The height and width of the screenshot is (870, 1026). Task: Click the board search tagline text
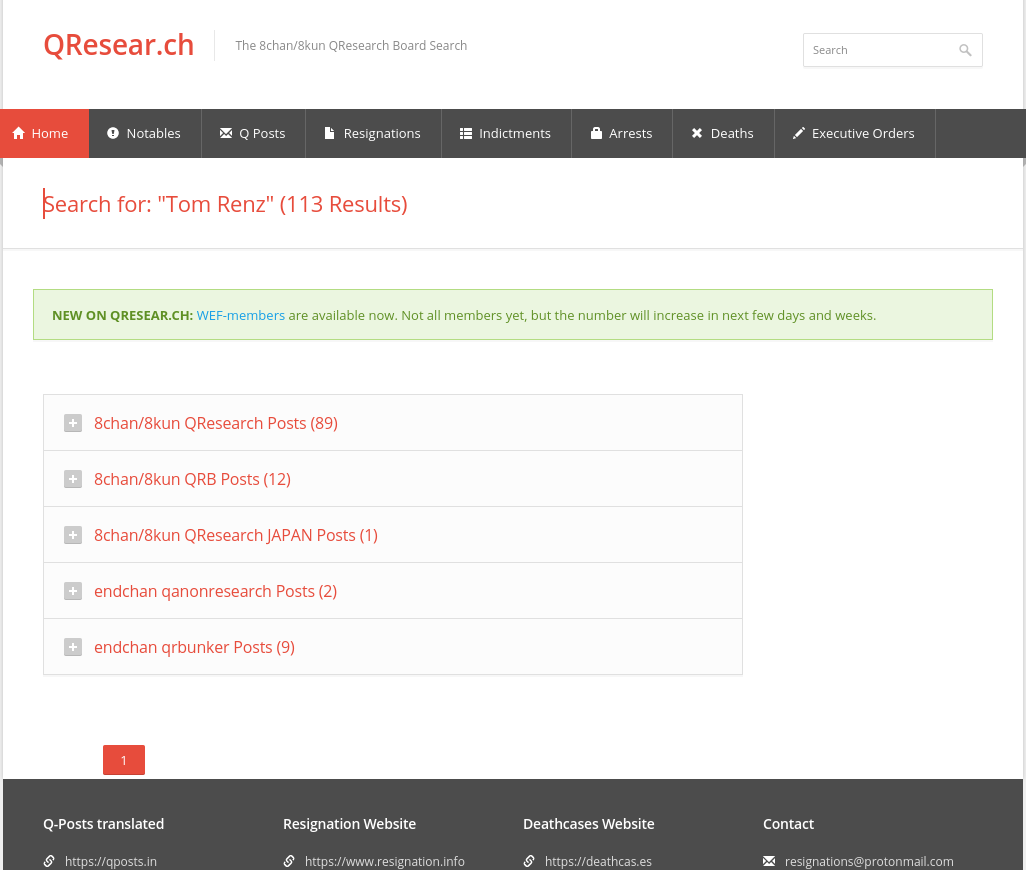[x=351, y=46]
